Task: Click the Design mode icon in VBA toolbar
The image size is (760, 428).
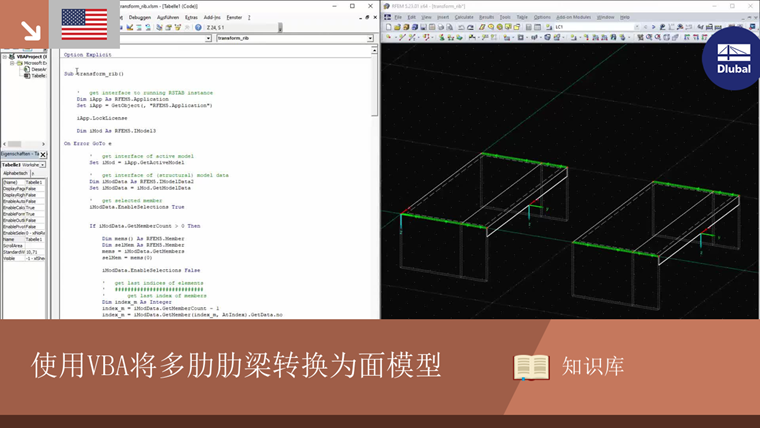Action: coord(130,28)
